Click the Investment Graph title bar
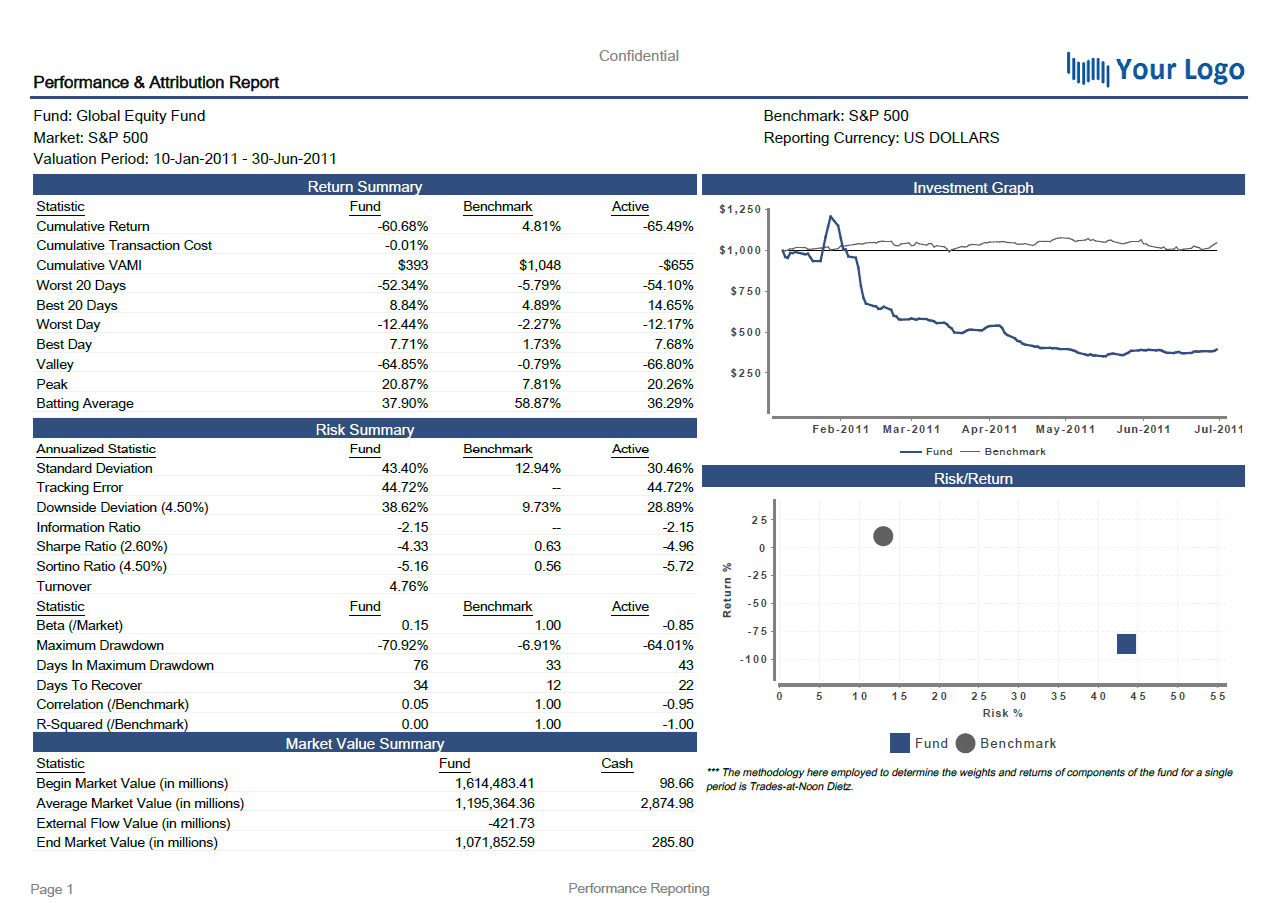Image resolution: width=1279 pixels, height=903 pixels. [x=973, y=187]
